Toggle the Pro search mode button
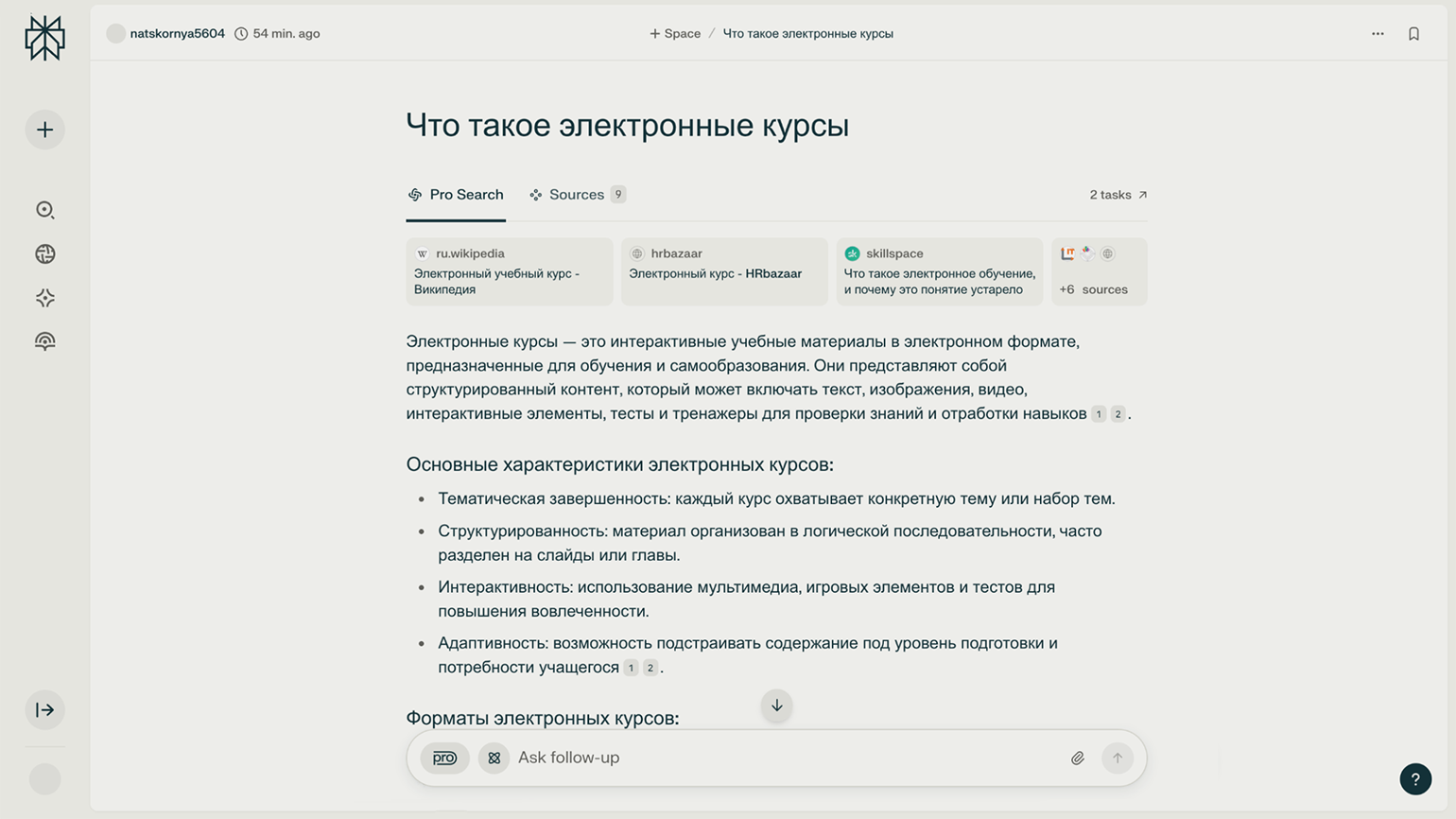 point(444,758)
